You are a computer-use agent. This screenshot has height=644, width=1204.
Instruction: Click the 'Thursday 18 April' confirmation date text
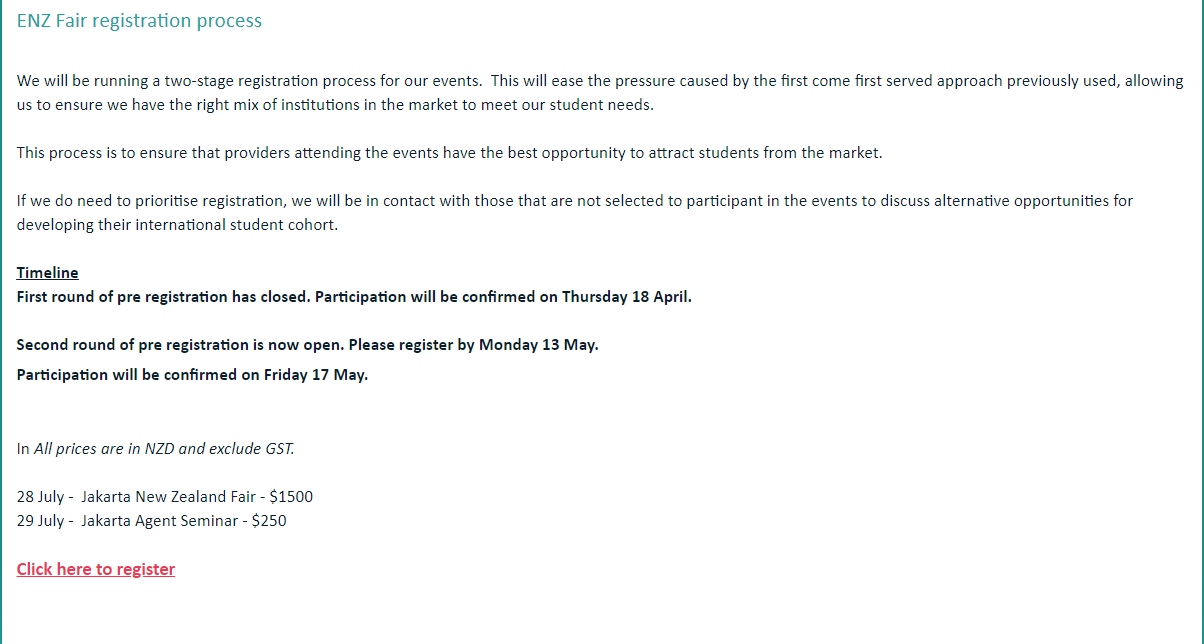(x=625, y=297)
